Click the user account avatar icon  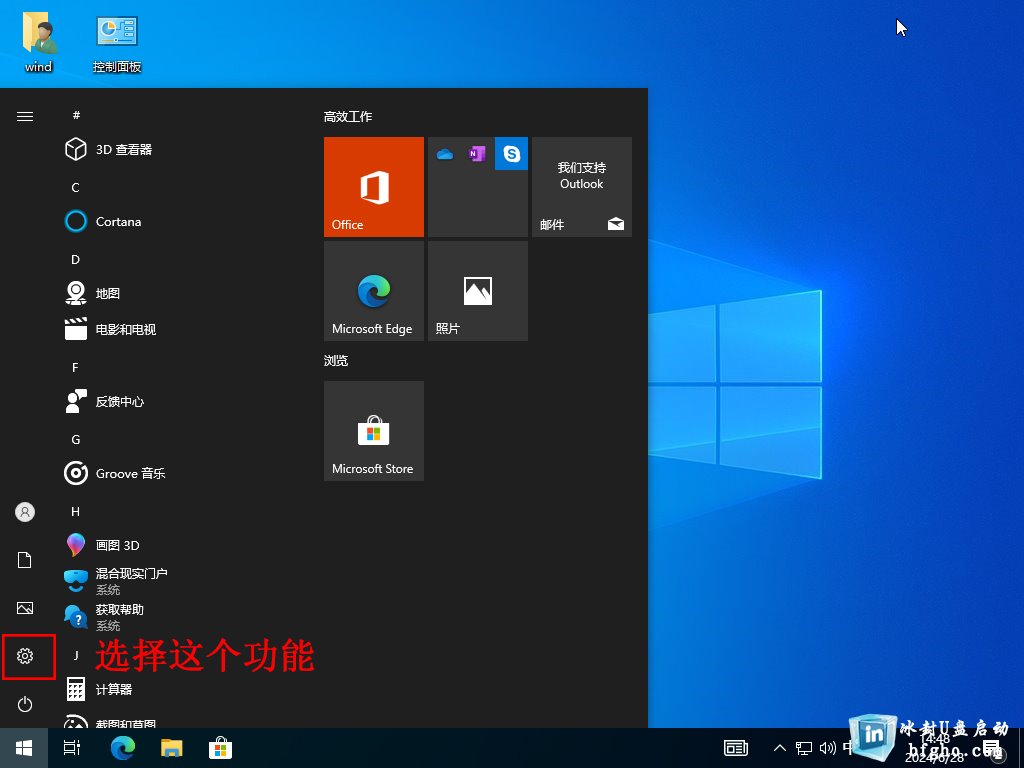25,512
